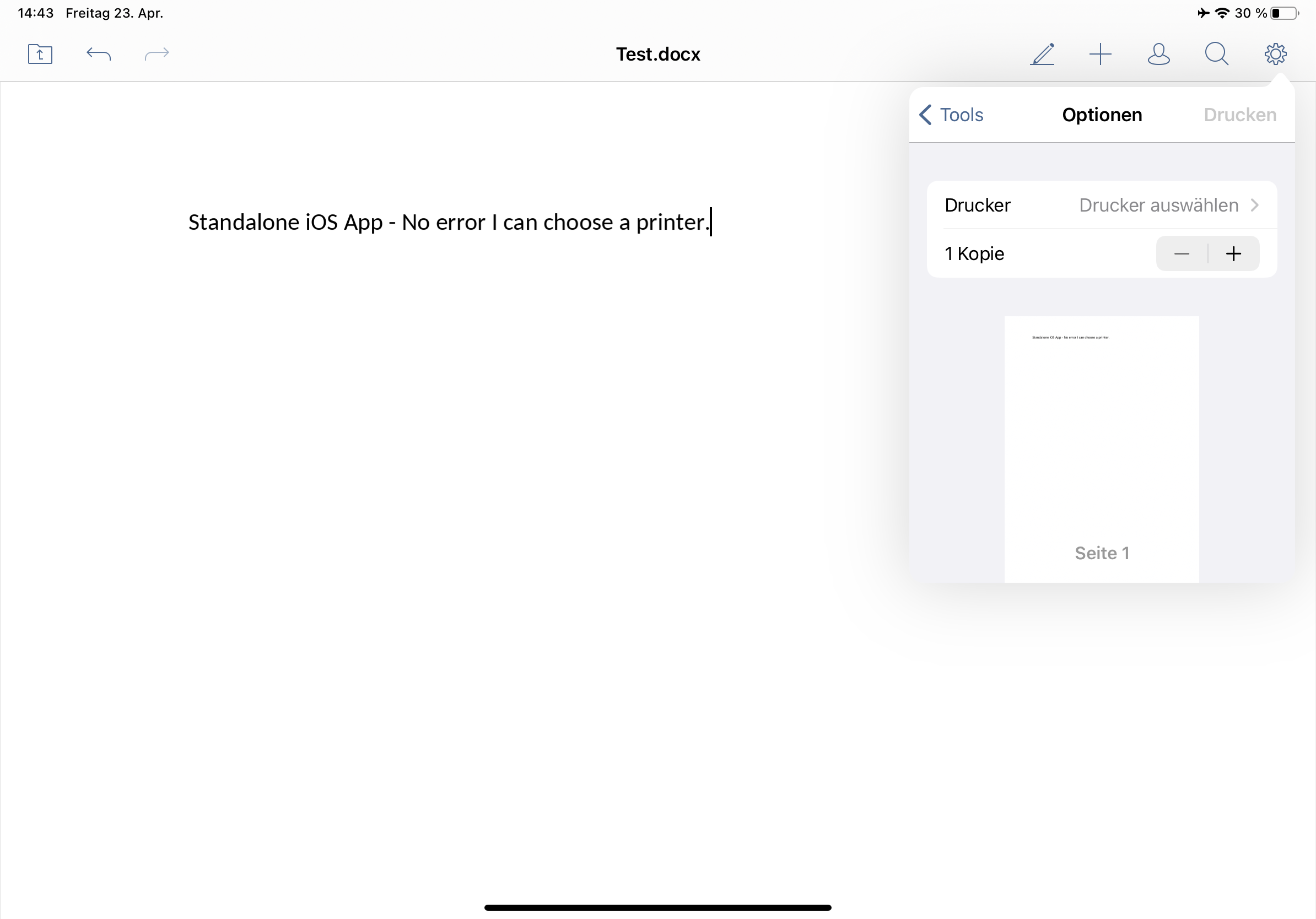
Task: Increase the number of copies
Action: pyautogui.click(x=1233, y=253)
